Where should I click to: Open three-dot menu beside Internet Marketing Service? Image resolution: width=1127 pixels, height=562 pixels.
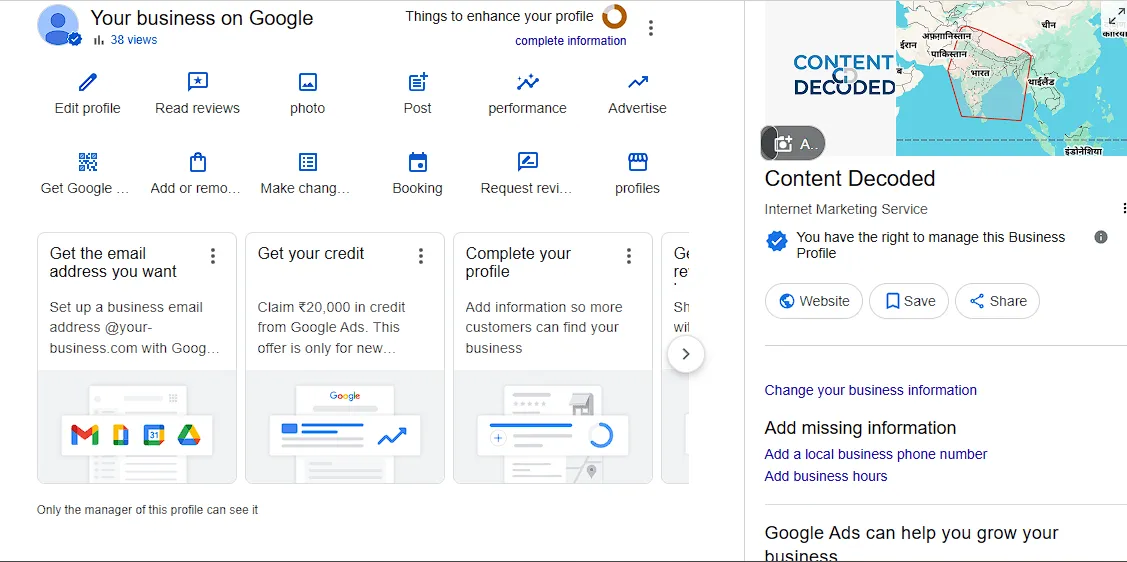[1123, 208]
